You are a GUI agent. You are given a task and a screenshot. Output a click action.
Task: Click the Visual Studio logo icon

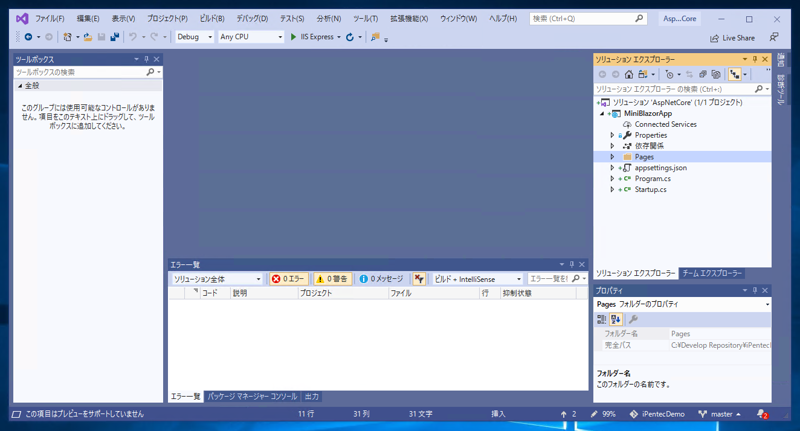[x=21, y=19]
